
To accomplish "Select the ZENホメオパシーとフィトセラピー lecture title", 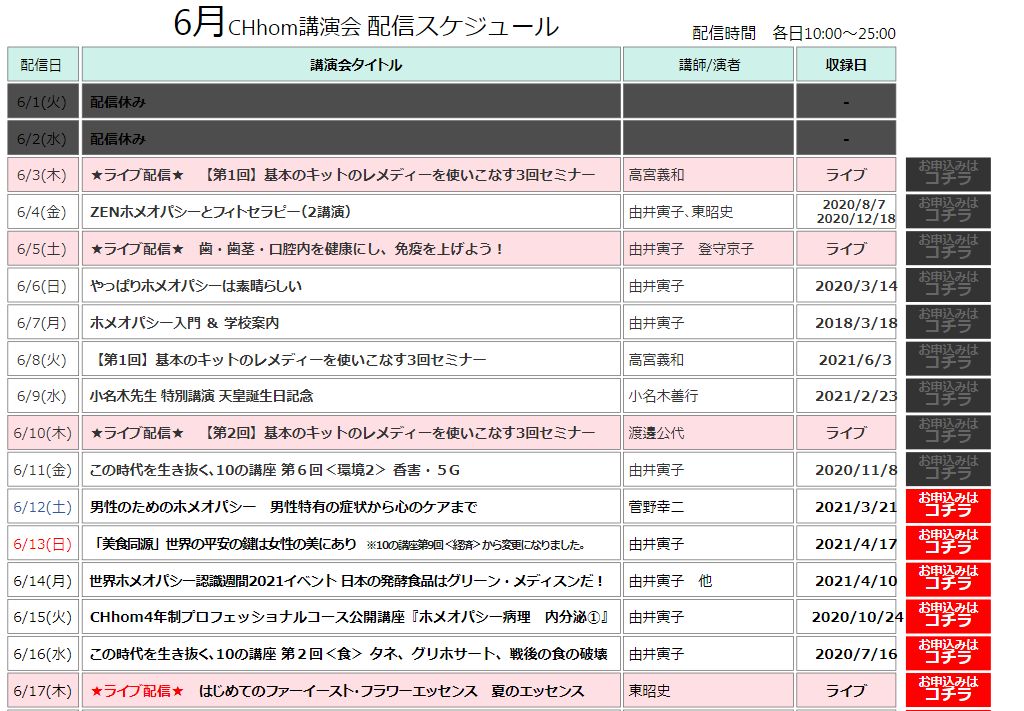I will coord(220,212).
